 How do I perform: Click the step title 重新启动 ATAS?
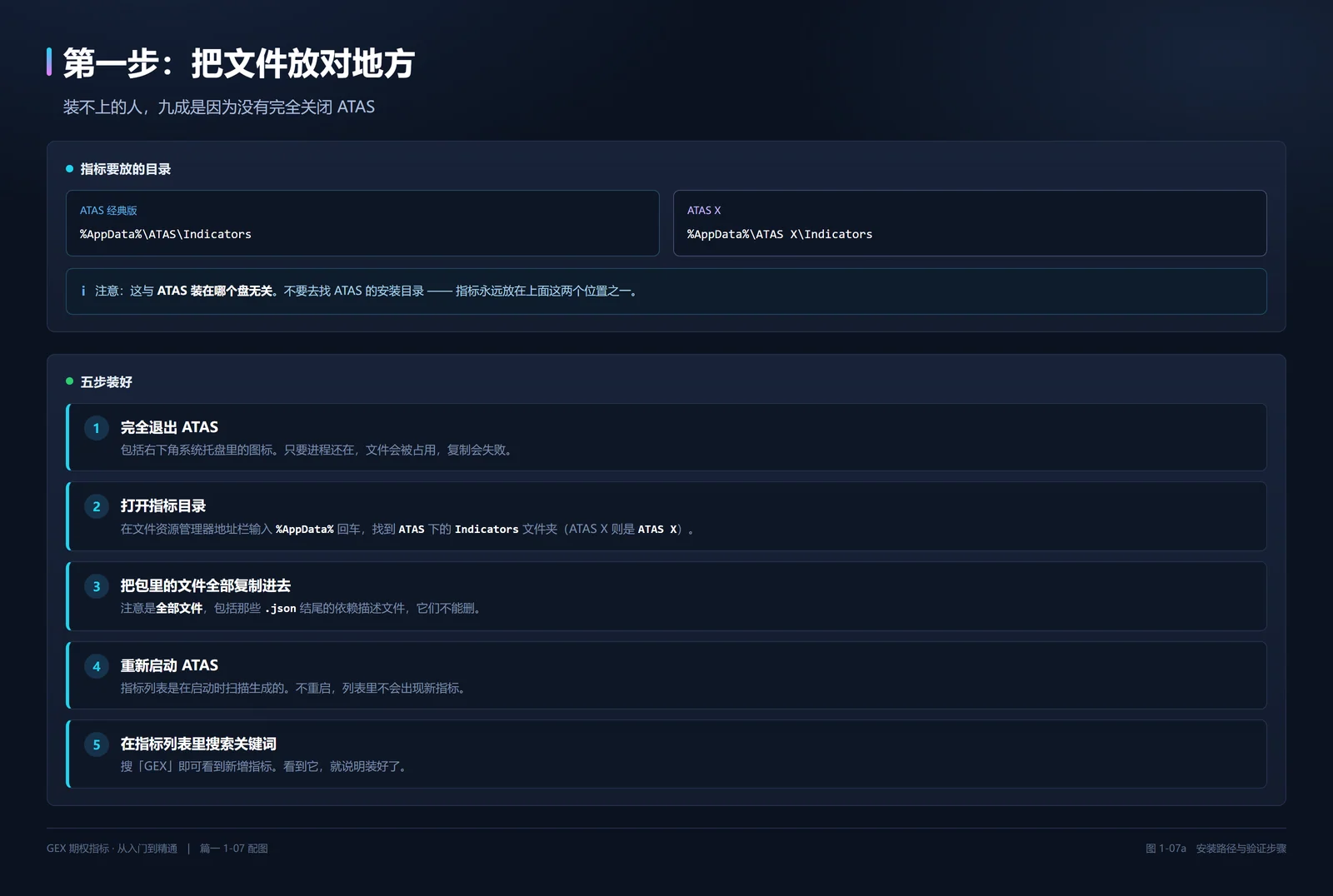point(169,665)
